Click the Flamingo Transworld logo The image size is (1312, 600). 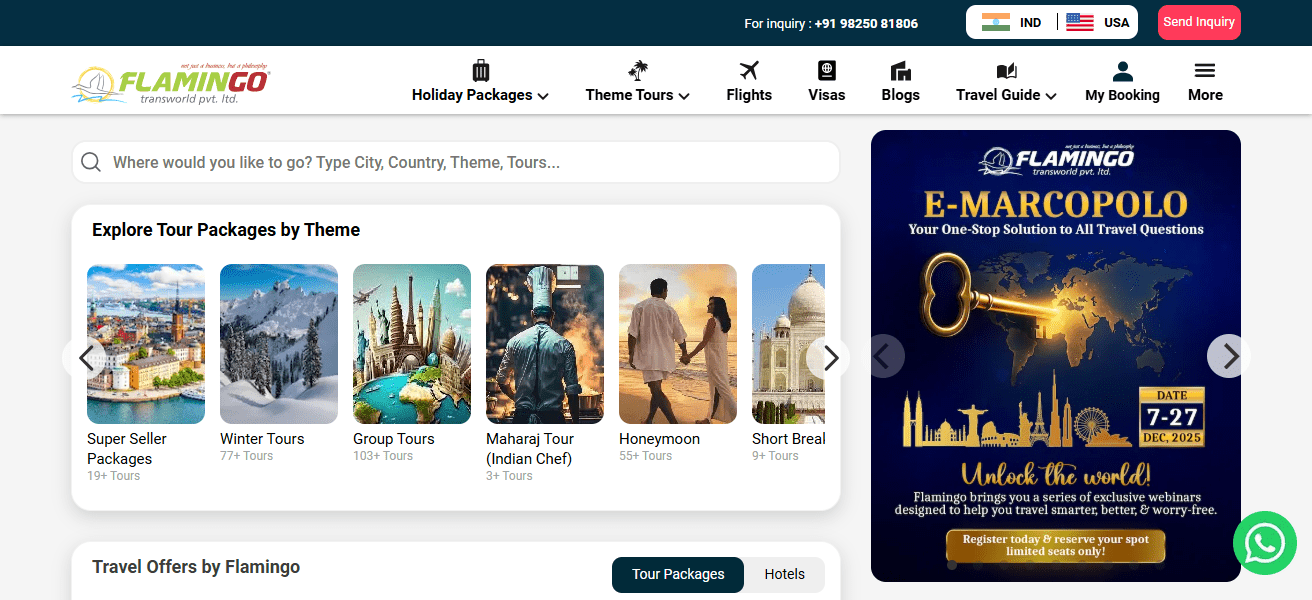pyautogui.click(x=171, y=82)
